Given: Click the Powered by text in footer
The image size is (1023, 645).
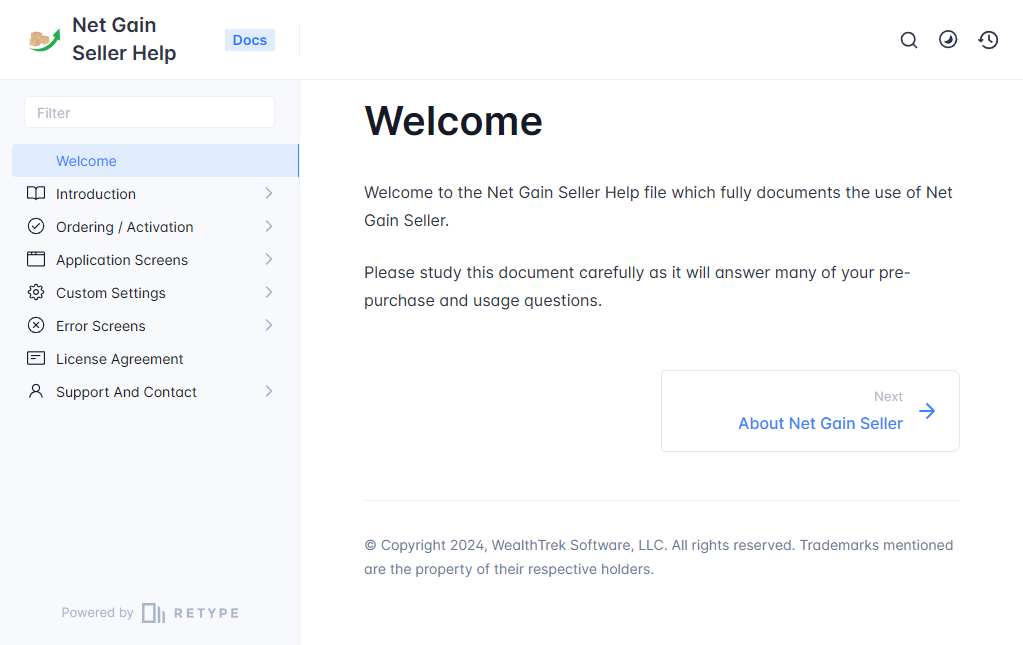Looking at the screenshot, I should click(x=97, y=612).
